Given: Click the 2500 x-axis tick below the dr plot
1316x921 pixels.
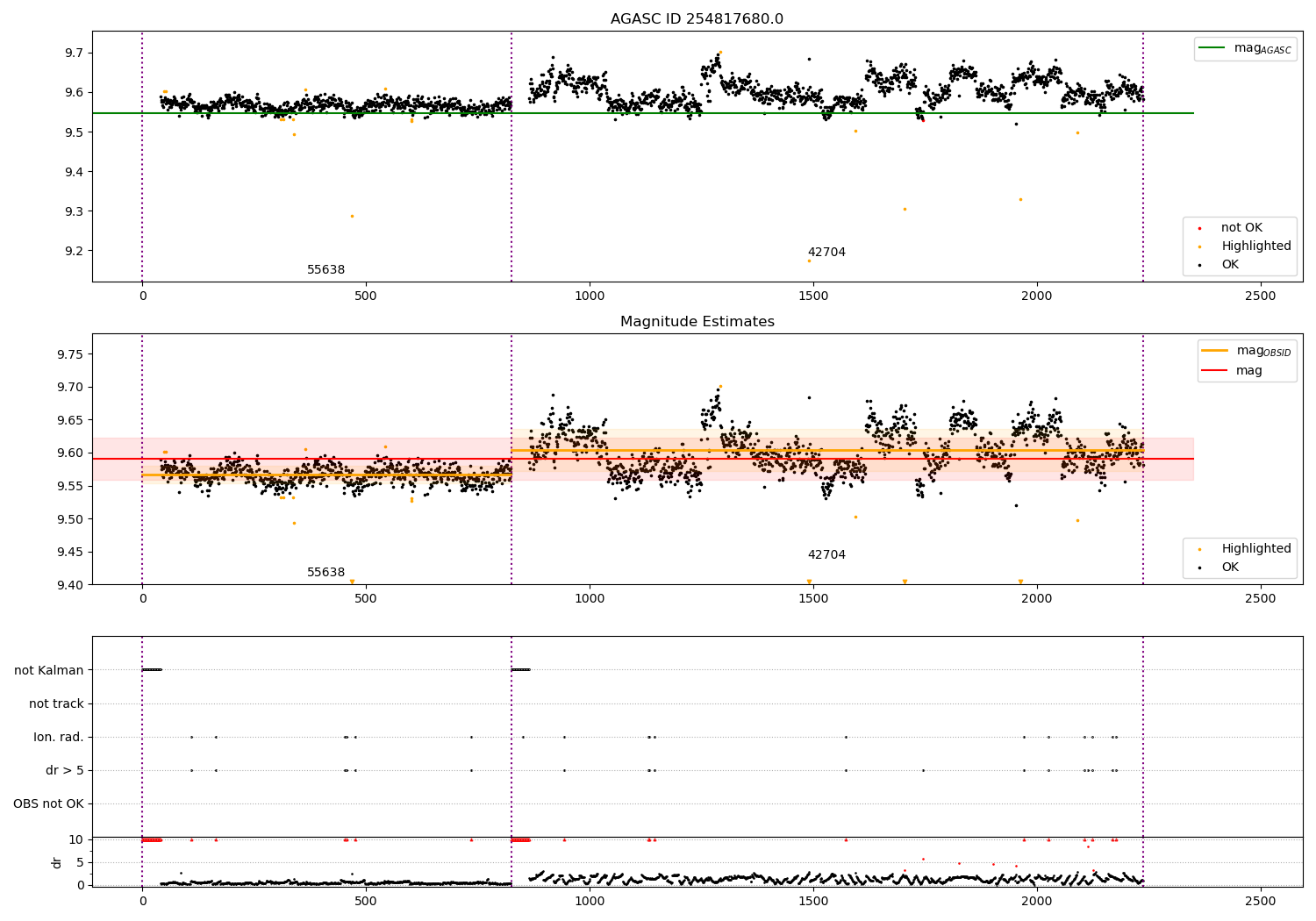Looking at the screenshot, I should pos(1261,902).
